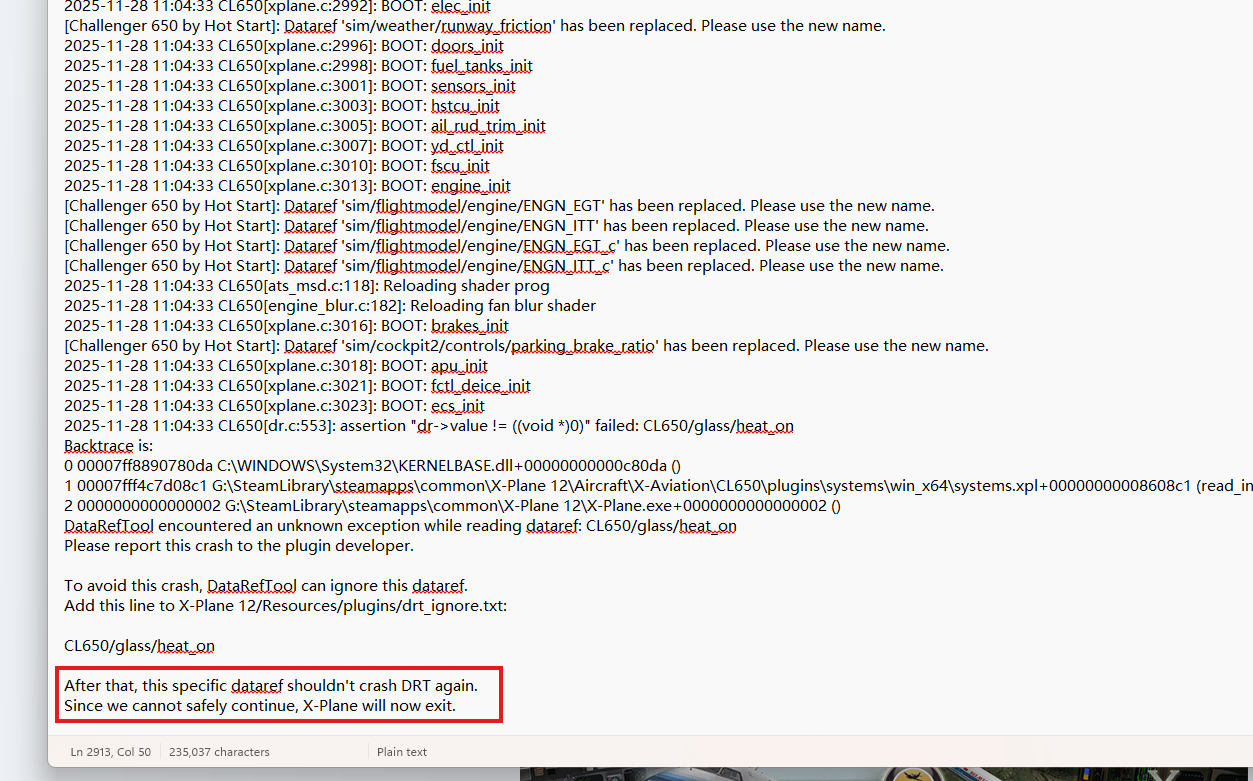Click the 'Please report this crash to the plugin developer' line
Image resolution: width=1253 pixels, height=781 pixels.
point(238,546)
